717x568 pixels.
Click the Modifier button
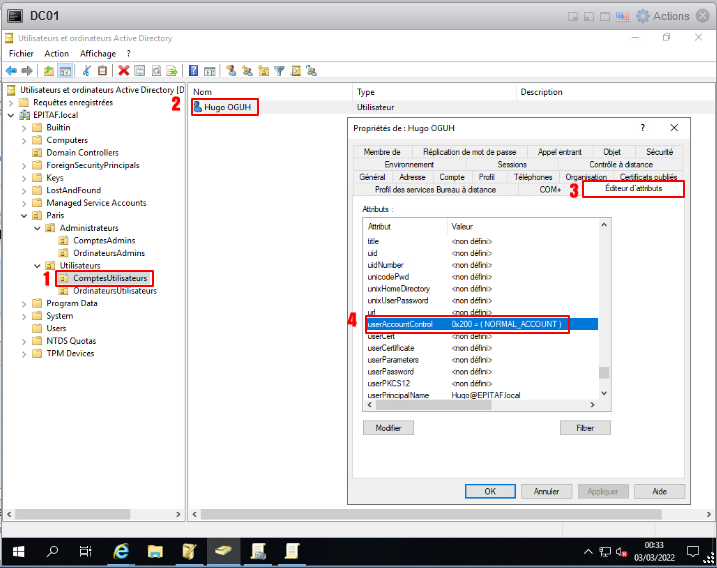tap(388, 428)
